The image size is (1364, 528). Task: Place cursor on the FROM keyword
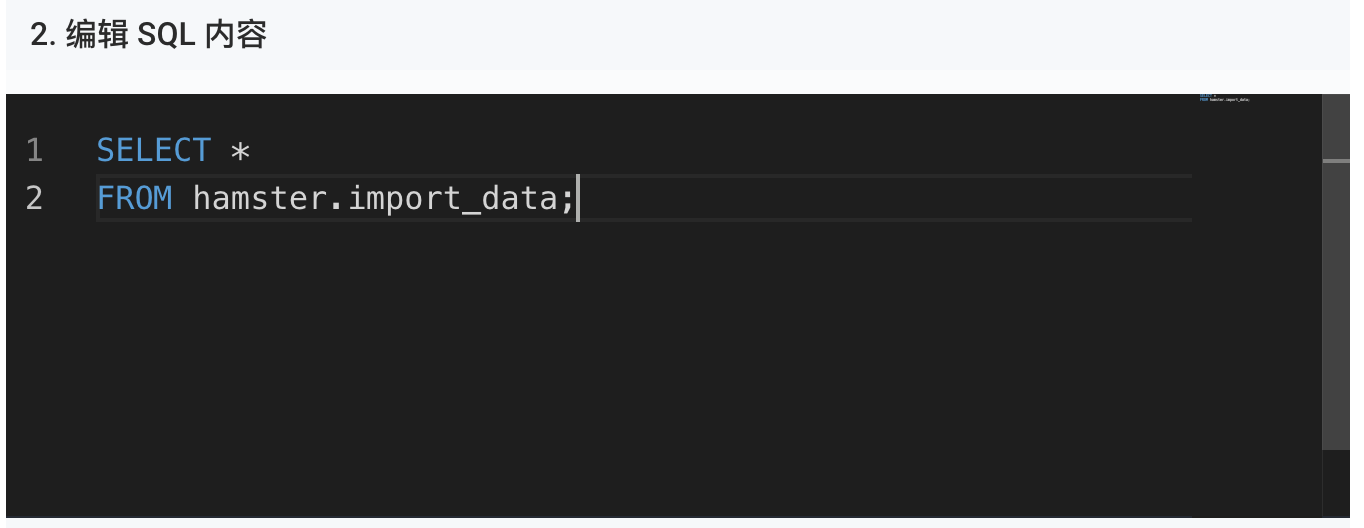(x=135, y=199)
